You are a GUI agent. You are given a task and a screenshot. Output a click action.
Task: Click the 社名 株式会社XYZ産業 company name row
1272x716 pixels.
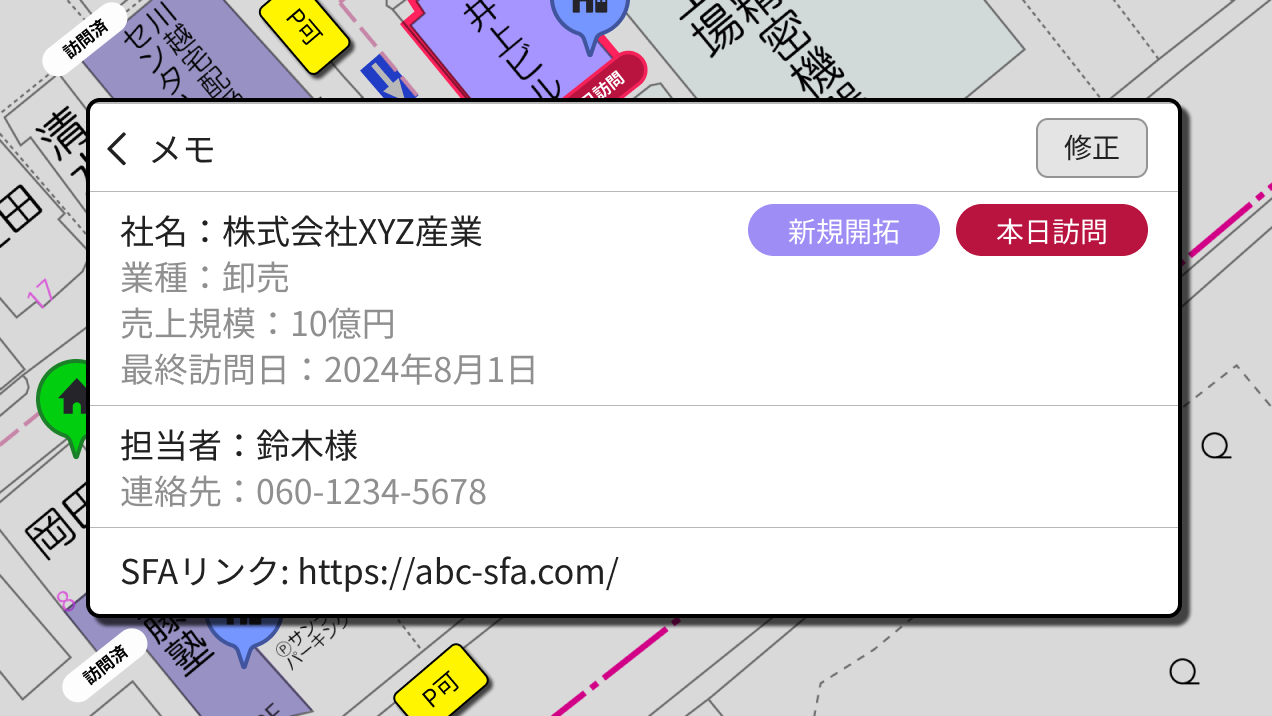coord(301,232)
